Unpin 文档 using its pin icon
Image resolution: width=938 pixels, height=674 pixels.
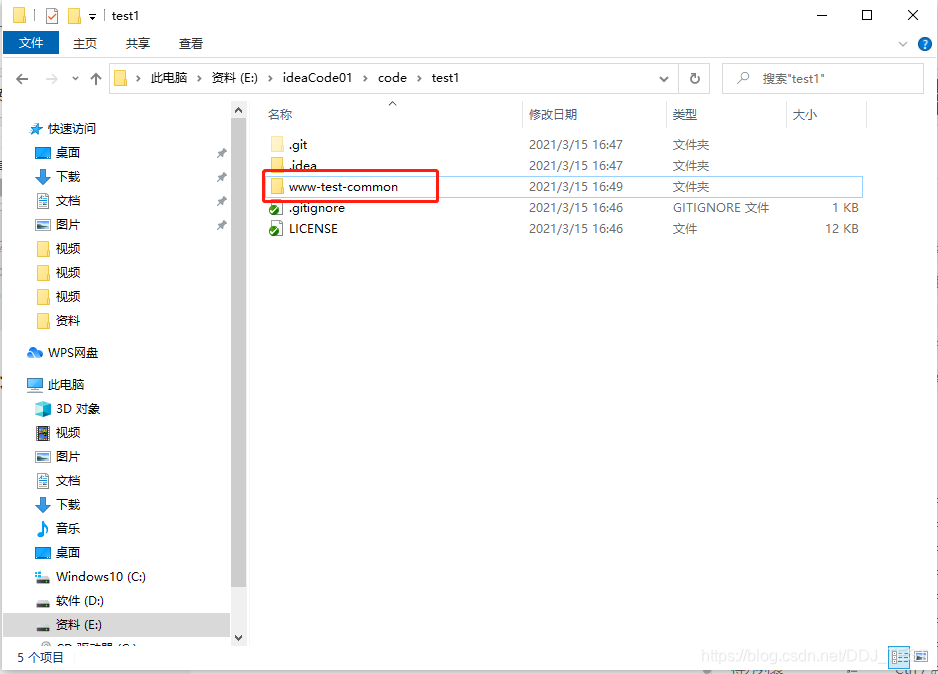coord(221,201)
